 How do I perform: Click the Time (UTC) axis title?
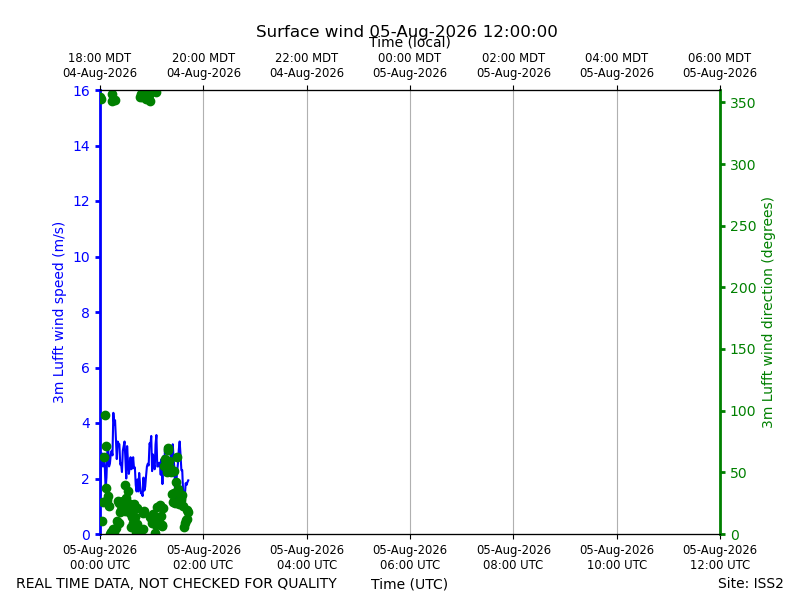(x=409, y=584)
